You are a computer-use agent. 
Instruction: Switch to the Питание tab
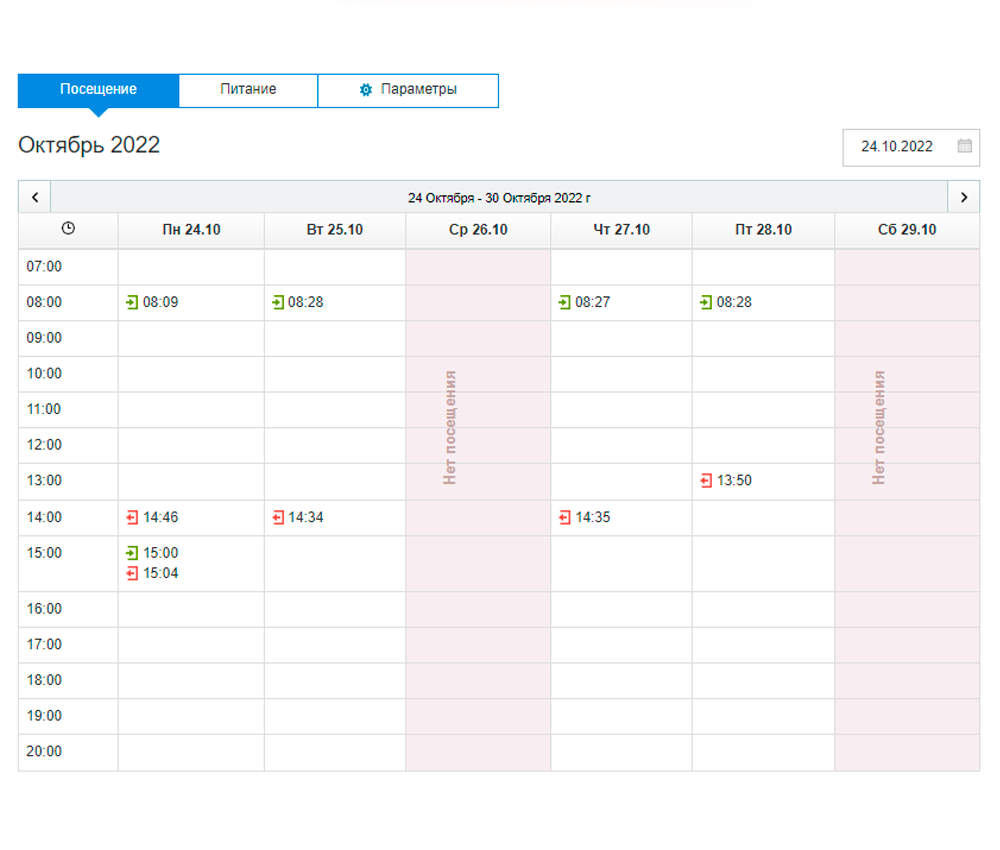point(248,90)
